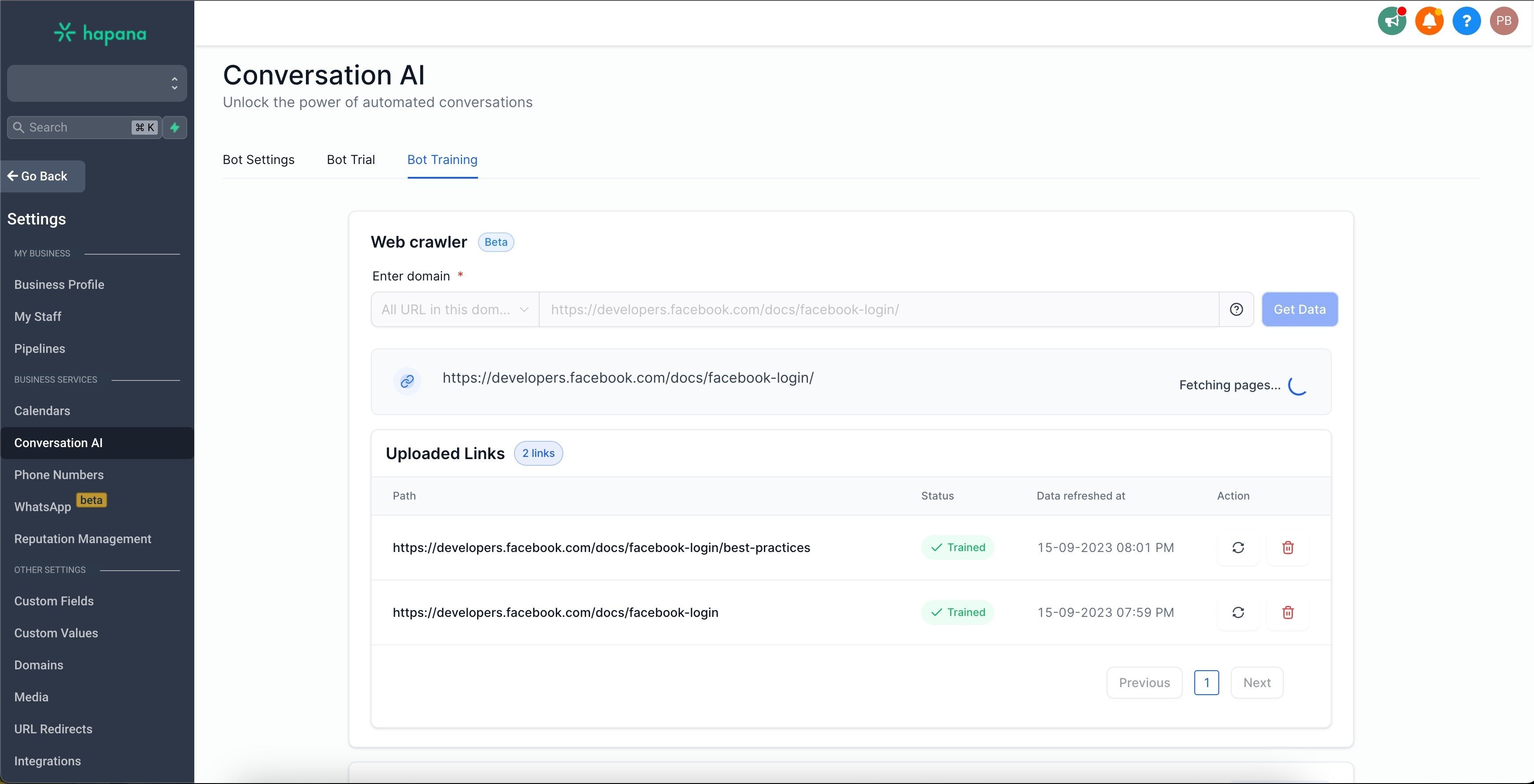Click the green lightning quick actions icon
This screenshot has height=784, width=1534.
point(174,128)
